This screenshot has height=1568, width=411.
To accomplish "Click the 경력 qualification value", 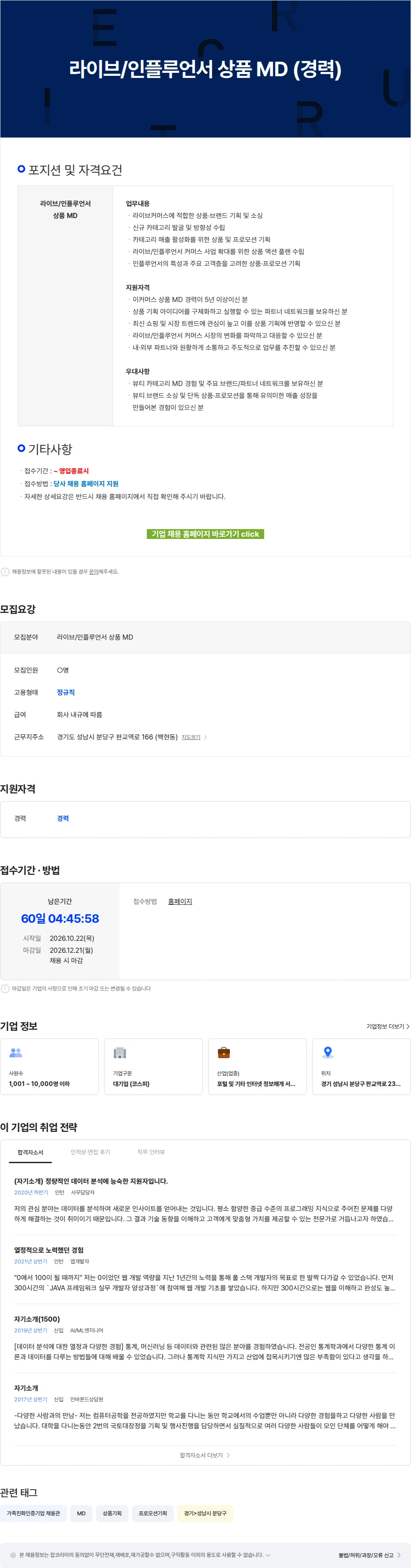I will [63, 818].
